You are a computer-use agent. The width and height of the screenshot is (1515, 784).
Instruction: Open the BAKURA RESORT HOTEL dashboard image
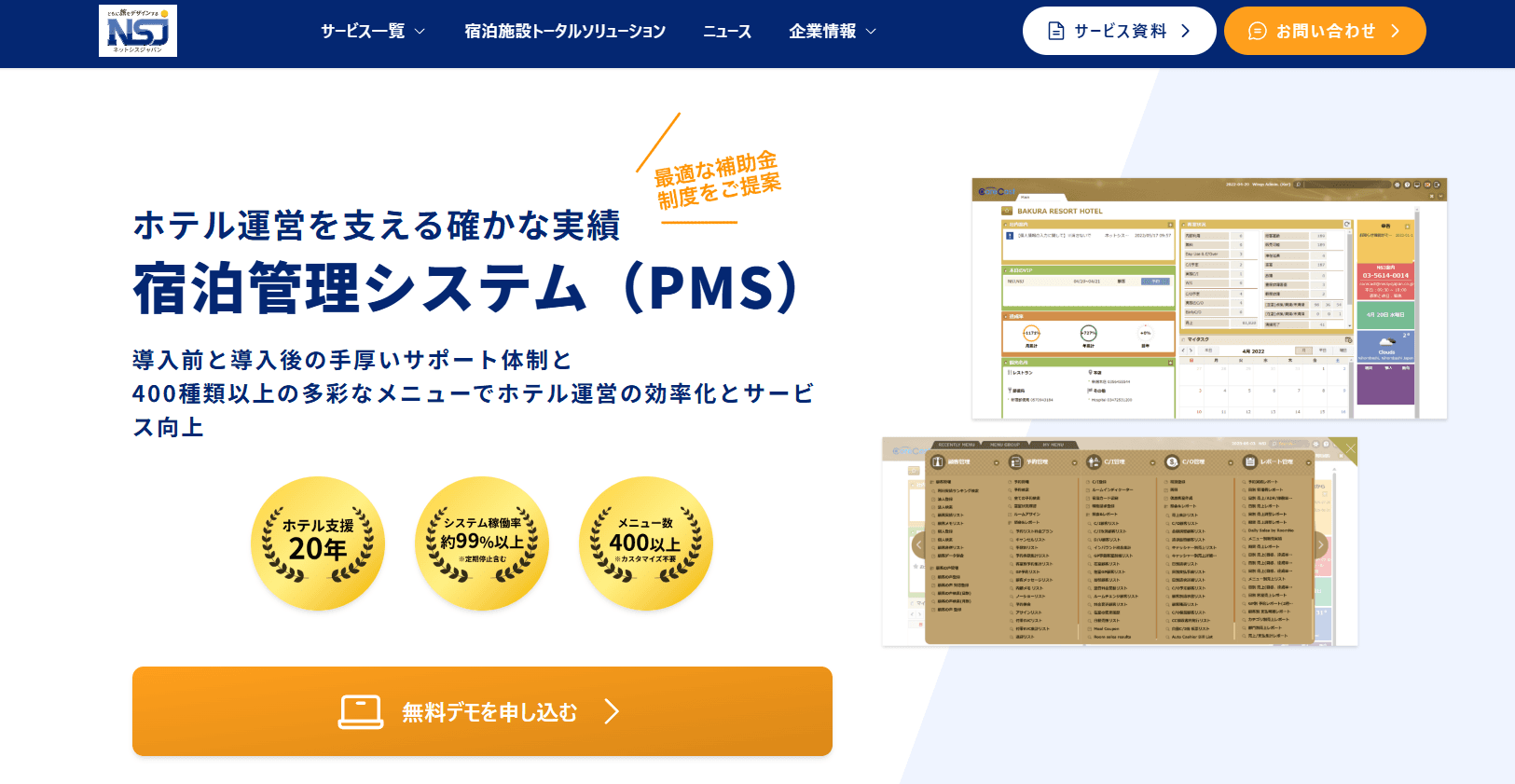[1208, 298]
